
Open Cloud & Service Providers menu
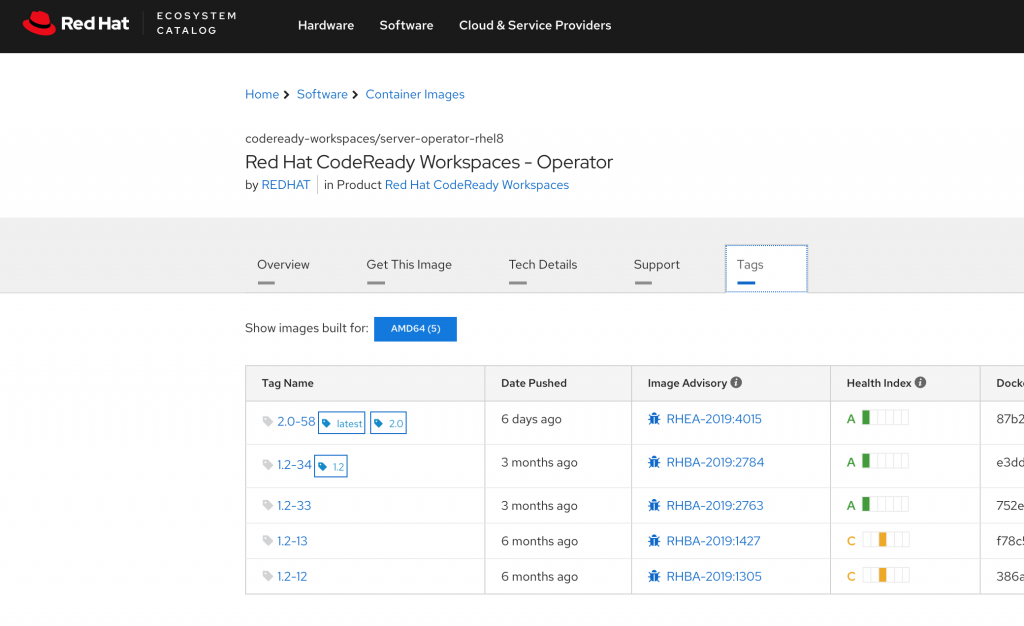534,25
